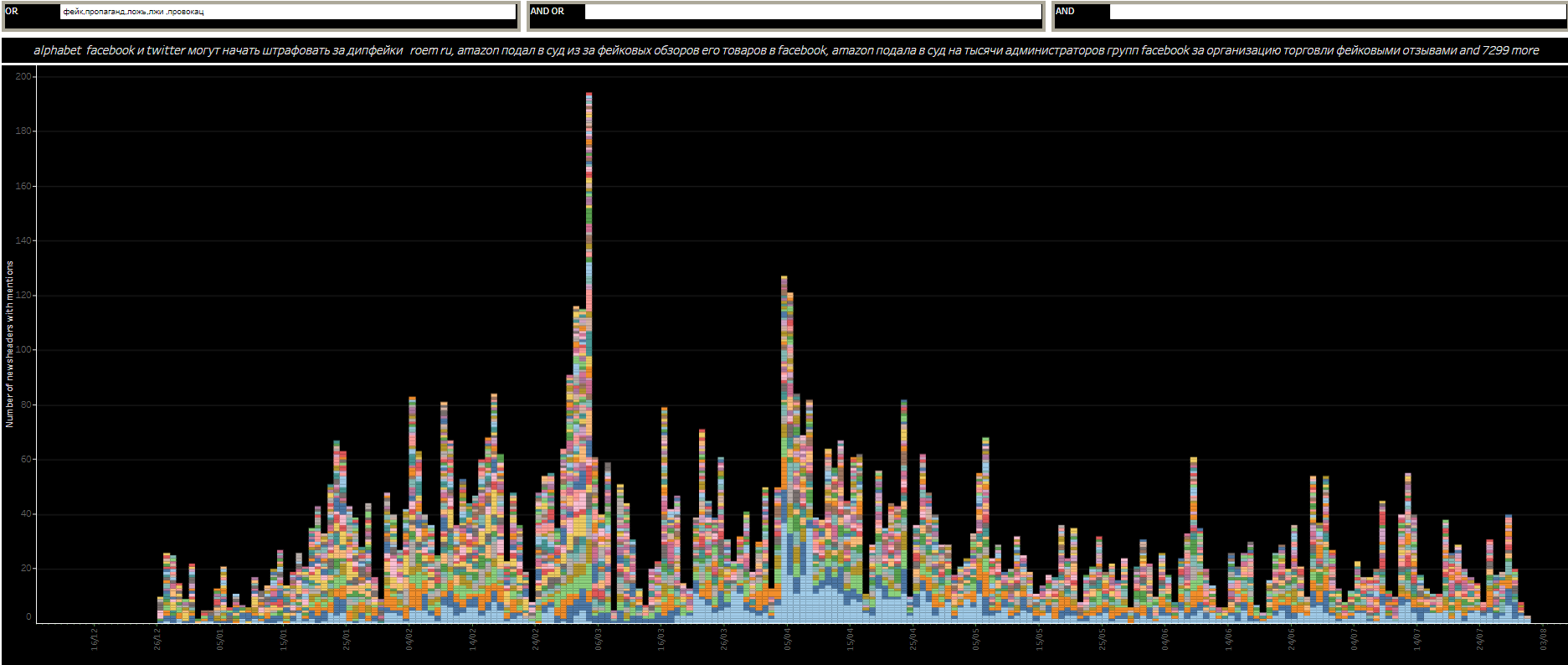Click the 200 tick label on the y-axis
This screenshot has width=1568, height=665.
click(23, 76)
